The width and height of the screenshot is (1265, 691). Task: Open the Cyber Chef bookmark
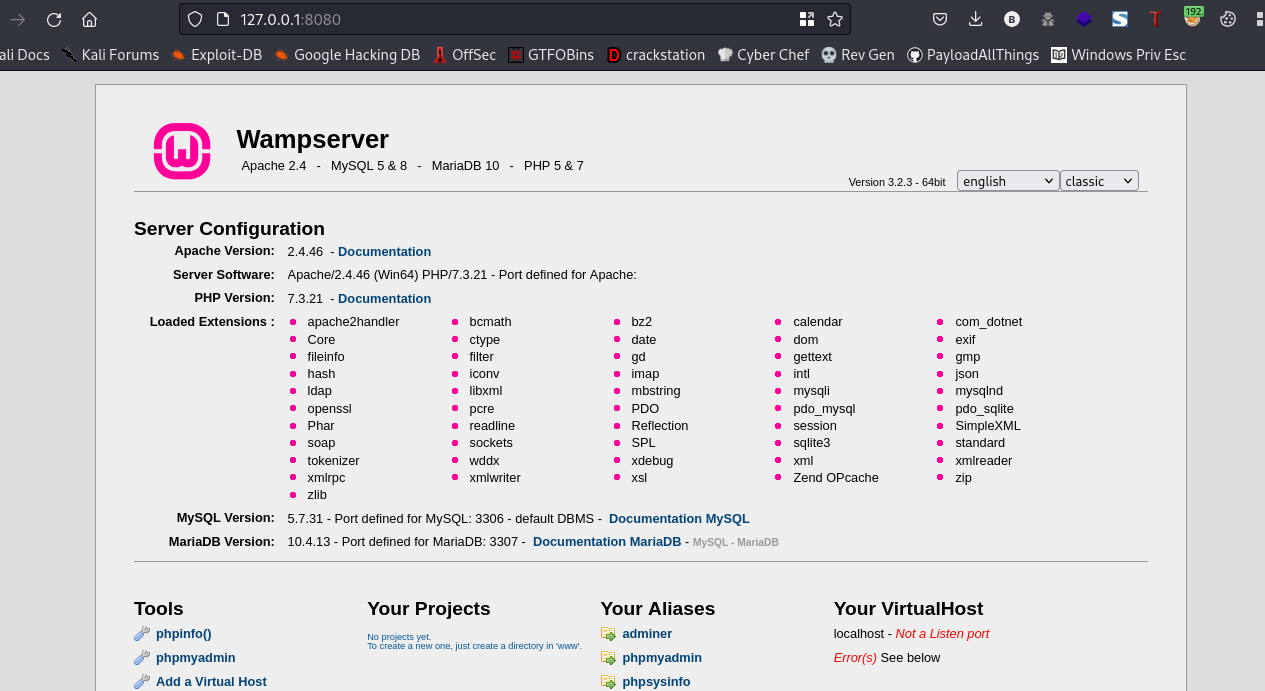763,55
